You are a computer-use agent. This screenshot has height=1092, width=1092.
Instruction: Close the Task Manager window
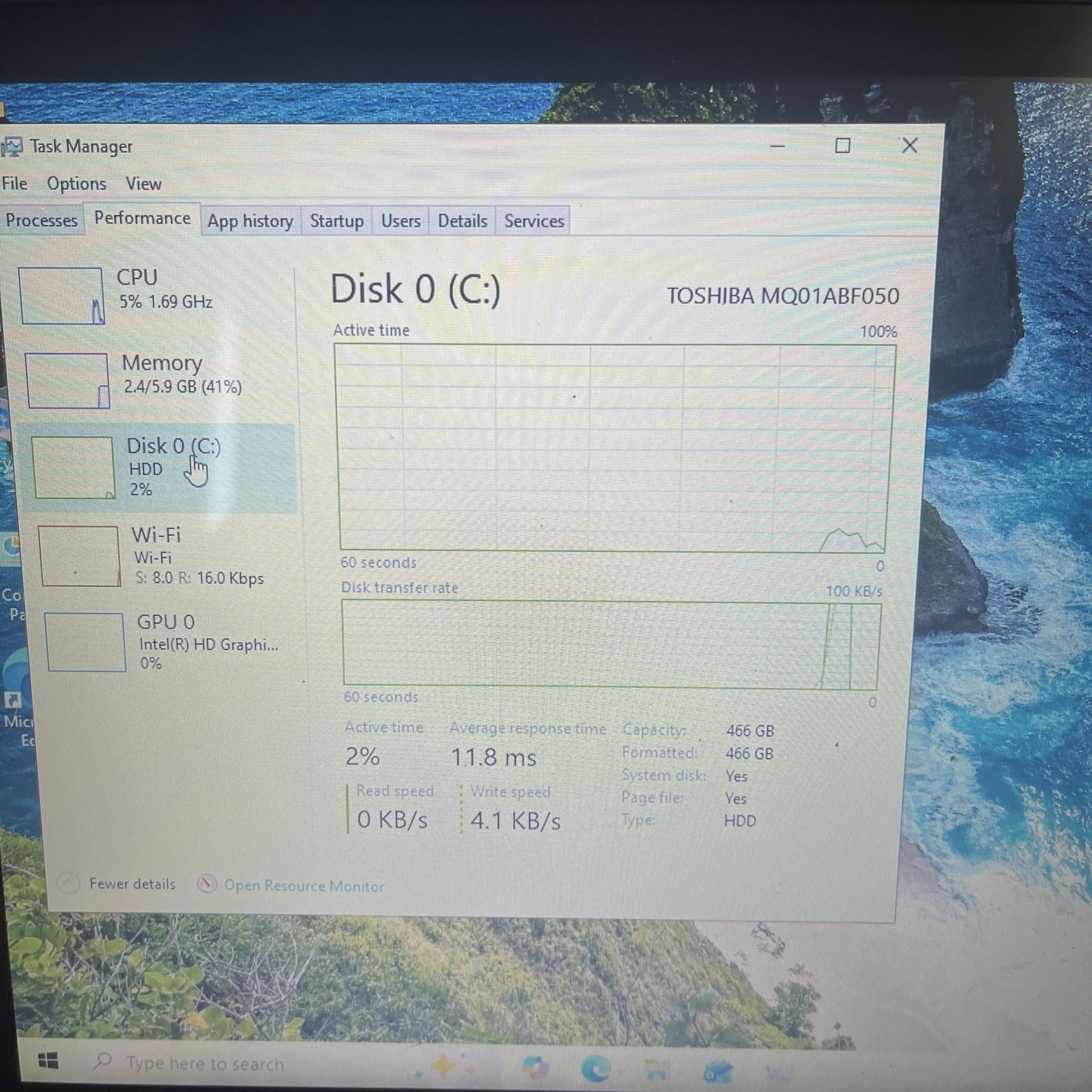point(909,145)
